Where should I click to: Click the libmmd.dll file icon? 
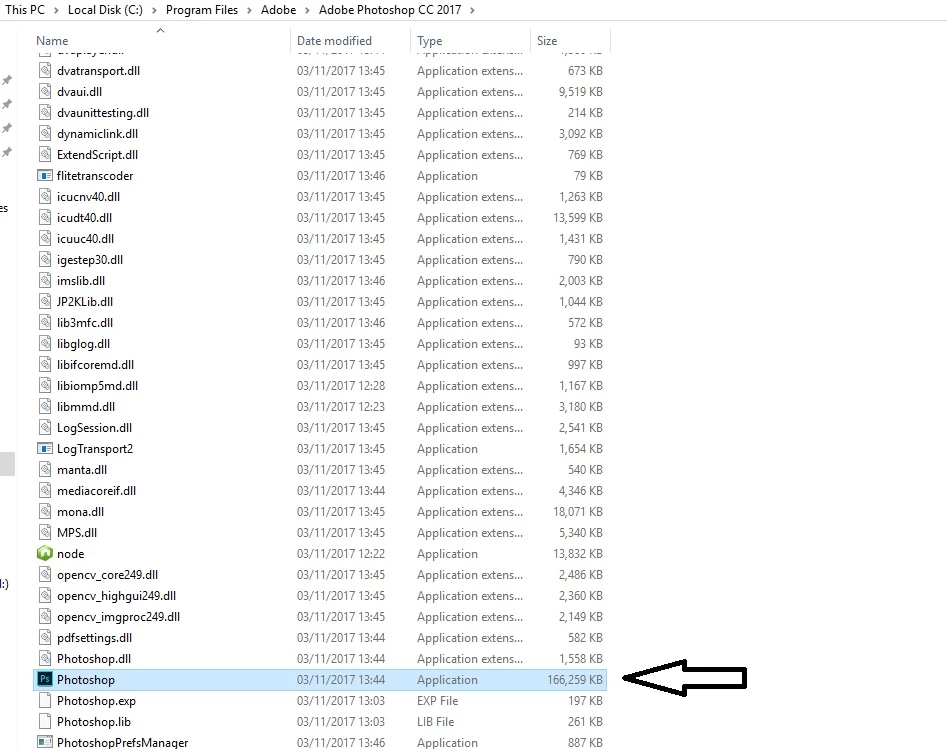pyautogui.click(x=45, y=407)
